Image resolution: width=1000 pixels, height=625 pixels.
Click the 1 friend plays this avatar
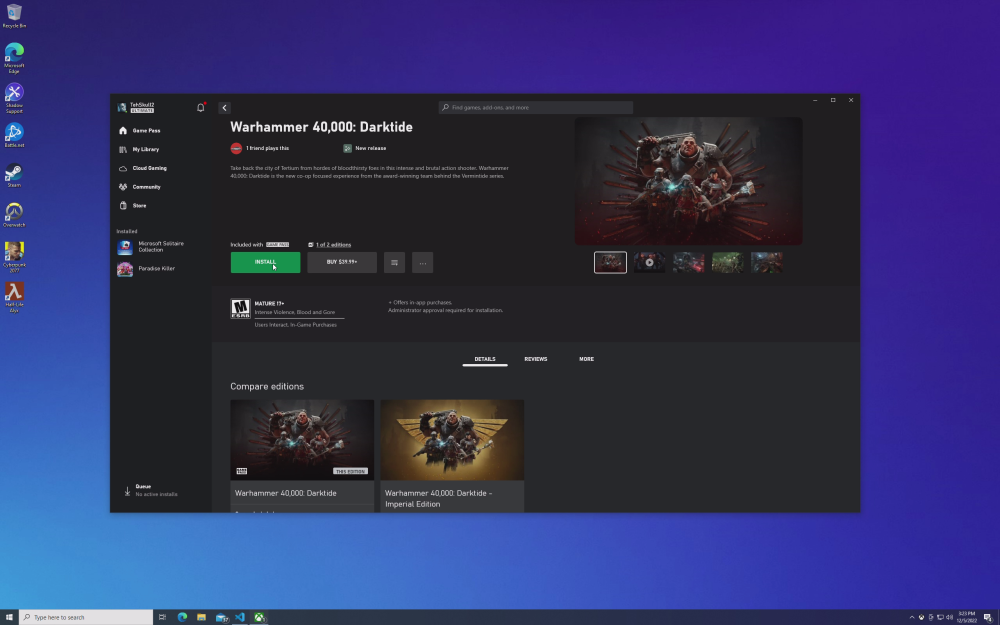(x=236, y=148)
